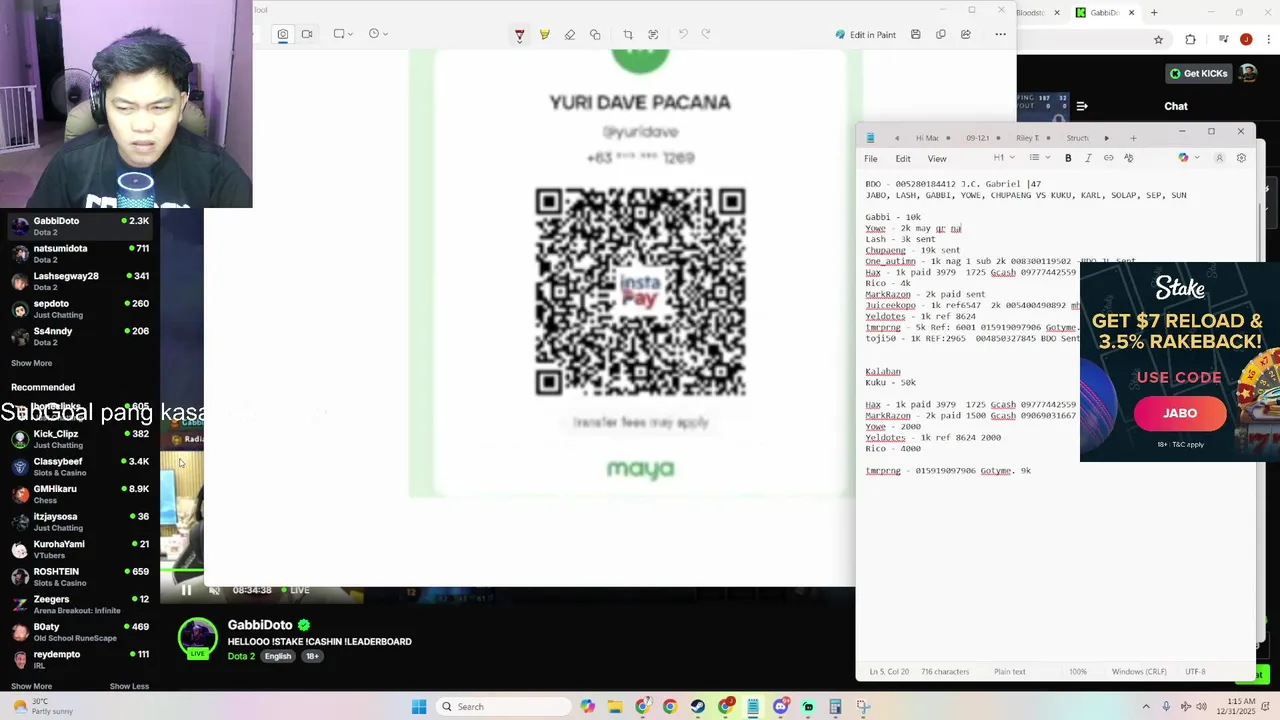
Task: Click the undo arrow in Snipping Tool
Action: tap(683, 34)
